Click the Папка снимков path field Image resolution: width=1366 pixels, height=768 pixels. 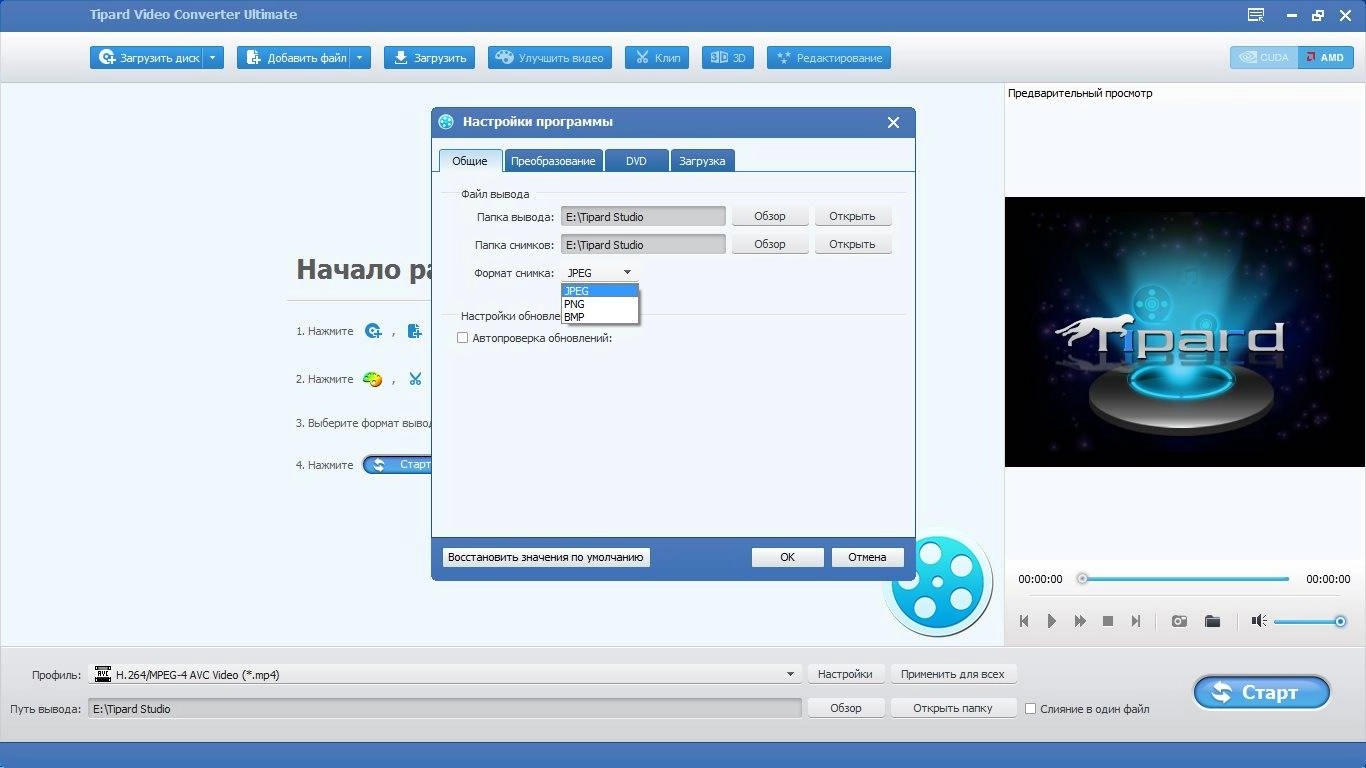coord(643,244)
